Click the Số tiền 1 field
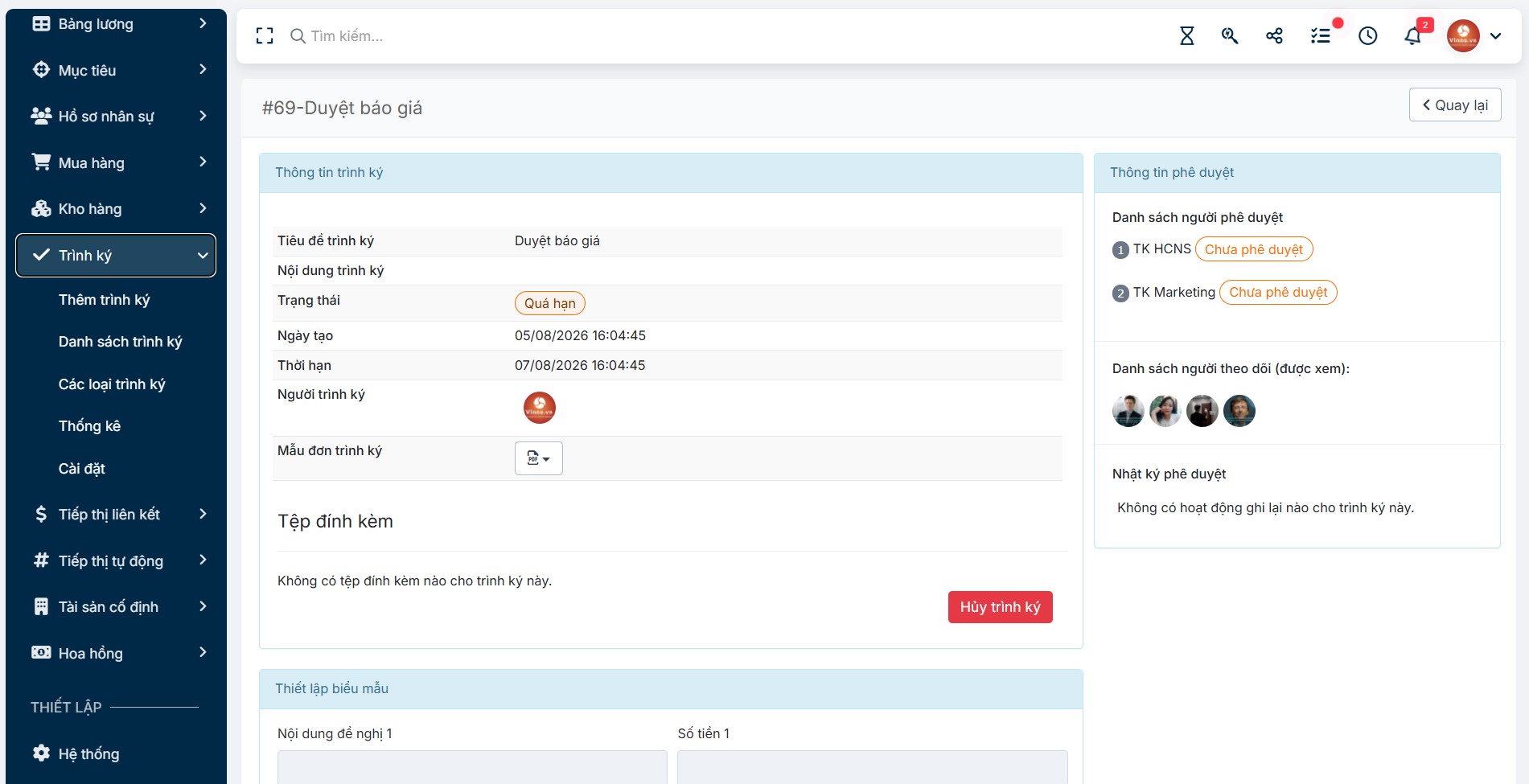Viewport: 1529px width, 784px height. tap(873, 767)
